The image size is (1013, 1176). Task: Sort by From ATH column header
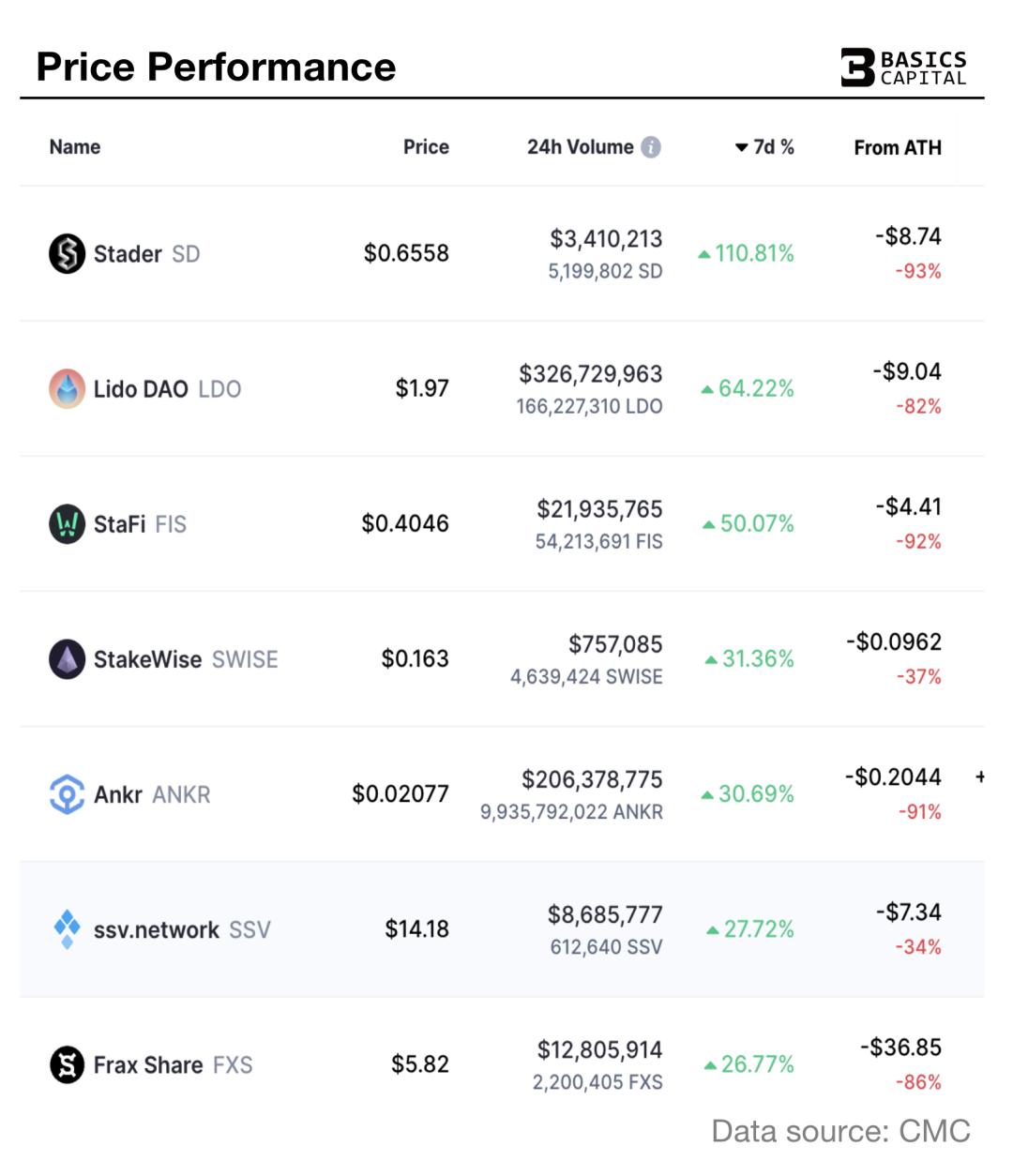click(897, 147)
